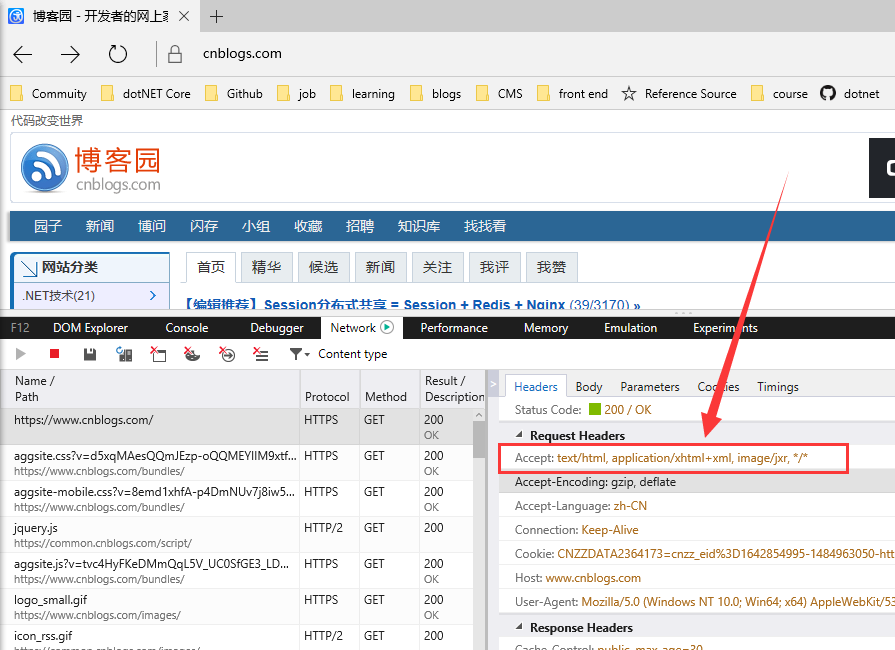Viewport: 895px width, 650px height.
Task: Open the blogs bookmarks folder
Action: [x=435, y=94]
